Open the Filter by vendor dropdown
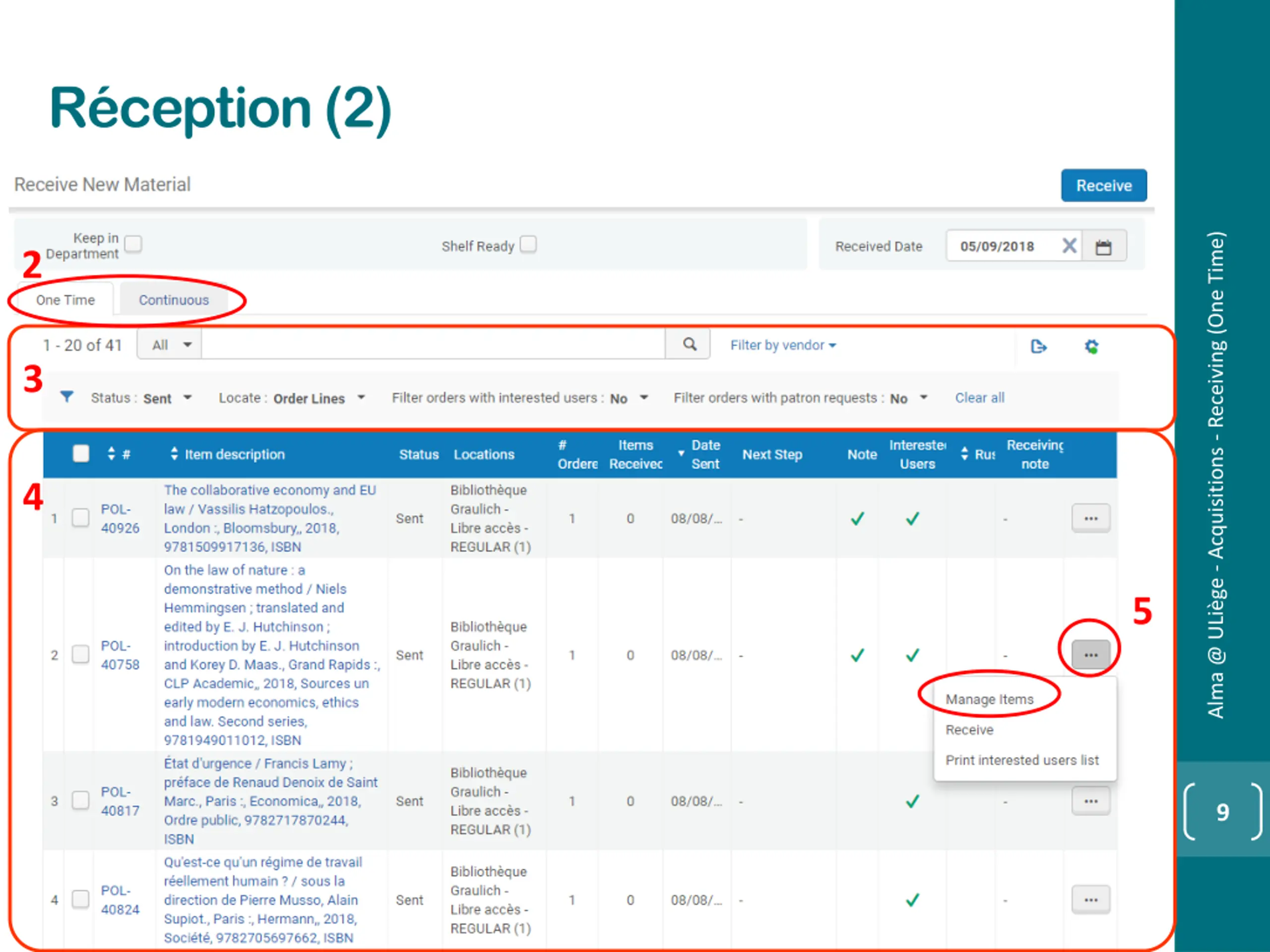 click(x=782, y=345)
